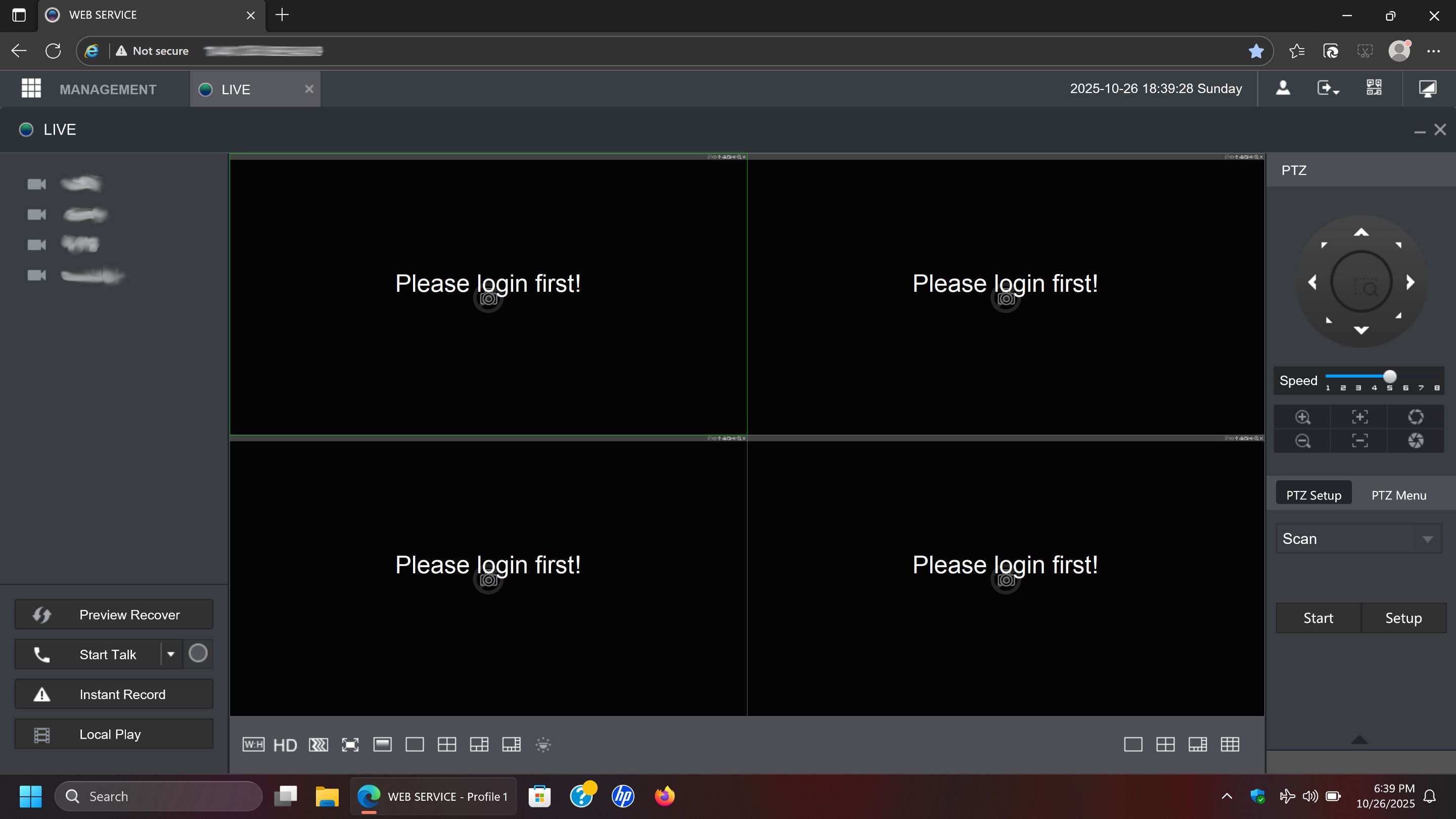Click the iris close icon
This screenshot has height=819, width=1456.
click(x=1416, y=441)
